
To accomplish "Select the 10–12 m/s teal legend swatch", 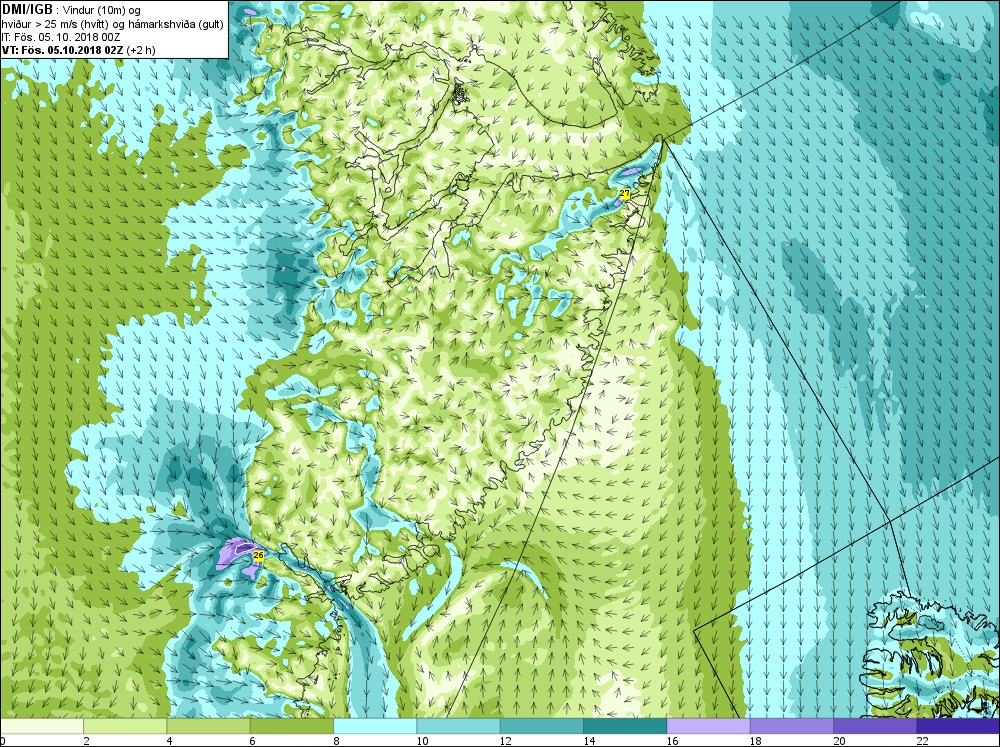I will (458, 726).
